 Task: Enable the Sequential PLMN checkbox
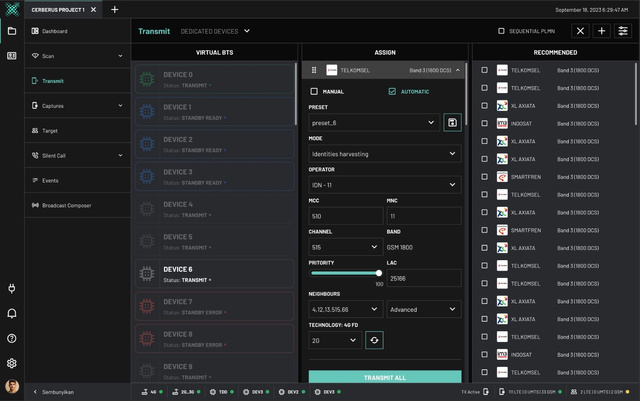tap(501, 31)
